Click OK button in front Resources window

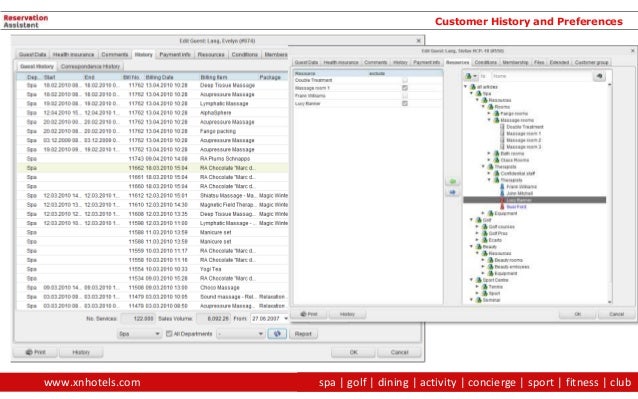coord(577,314)
